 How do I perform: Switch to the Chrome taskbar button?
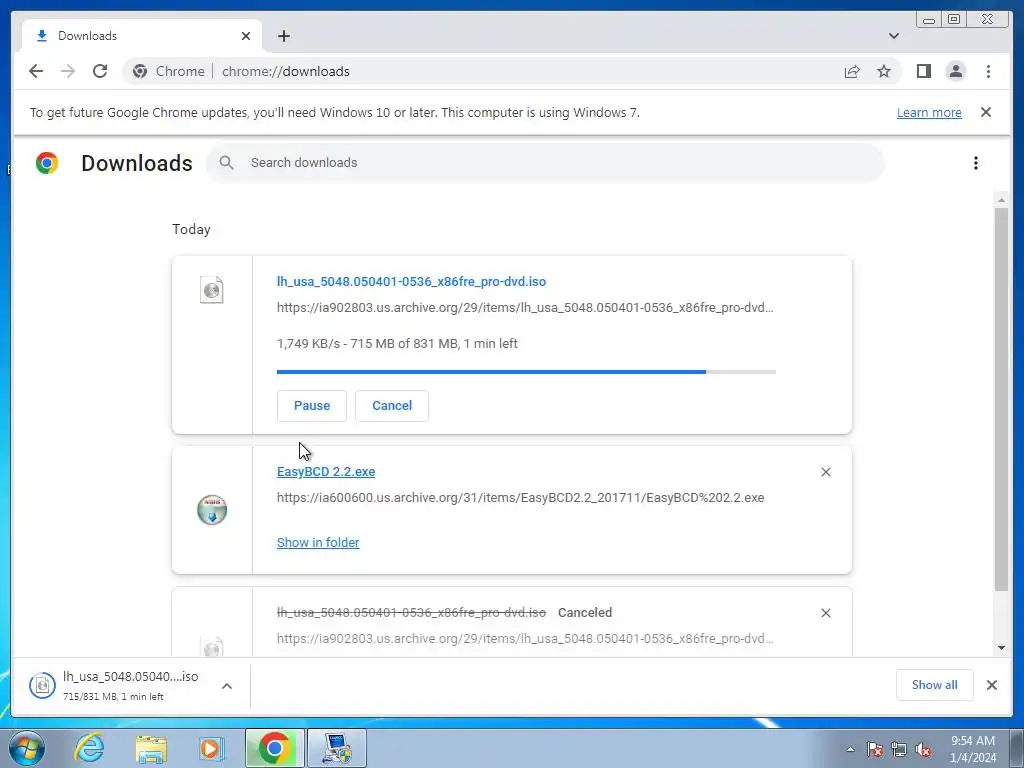(275, 748)
